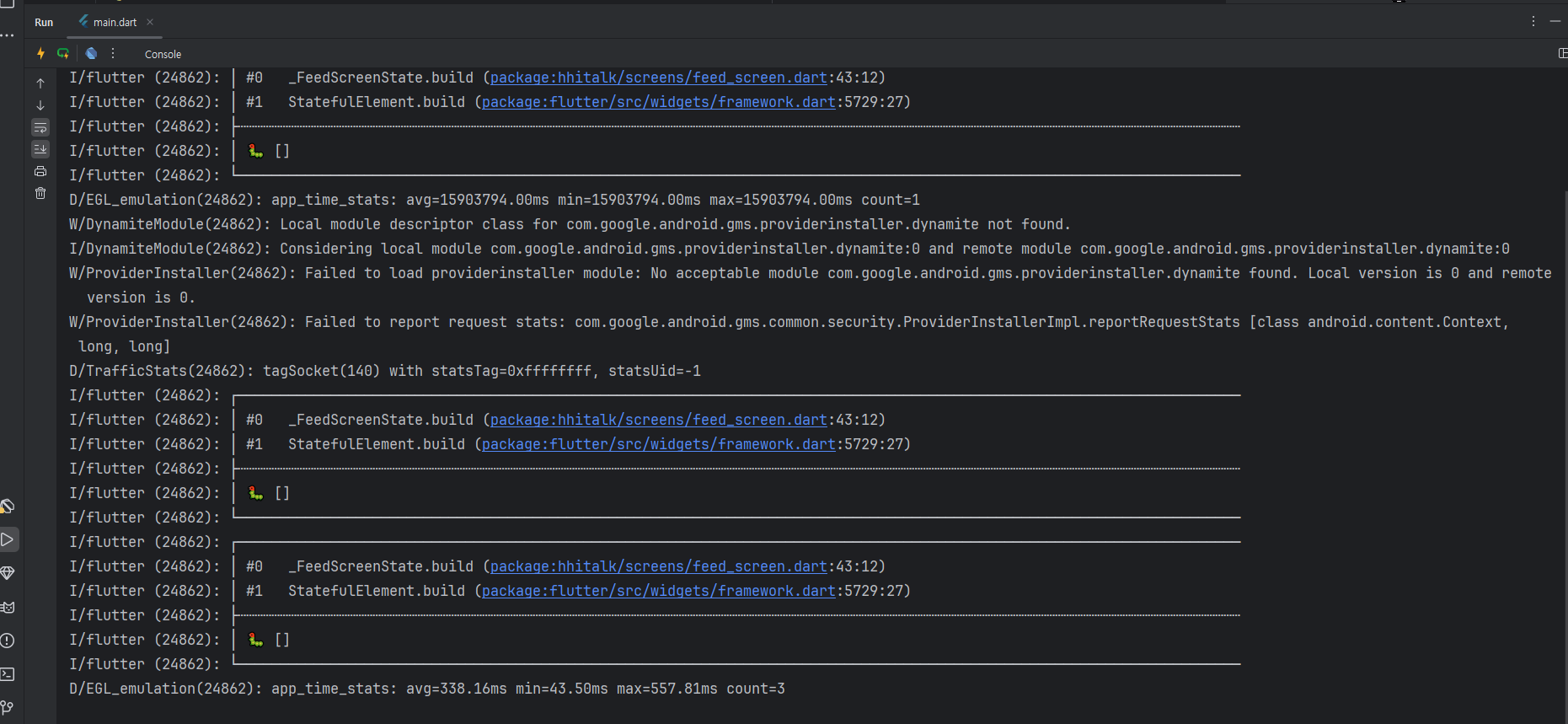Open feed_screen.dart link in the last log block
This screenshot has width=1568, height=724.
(x=659, y=566)
